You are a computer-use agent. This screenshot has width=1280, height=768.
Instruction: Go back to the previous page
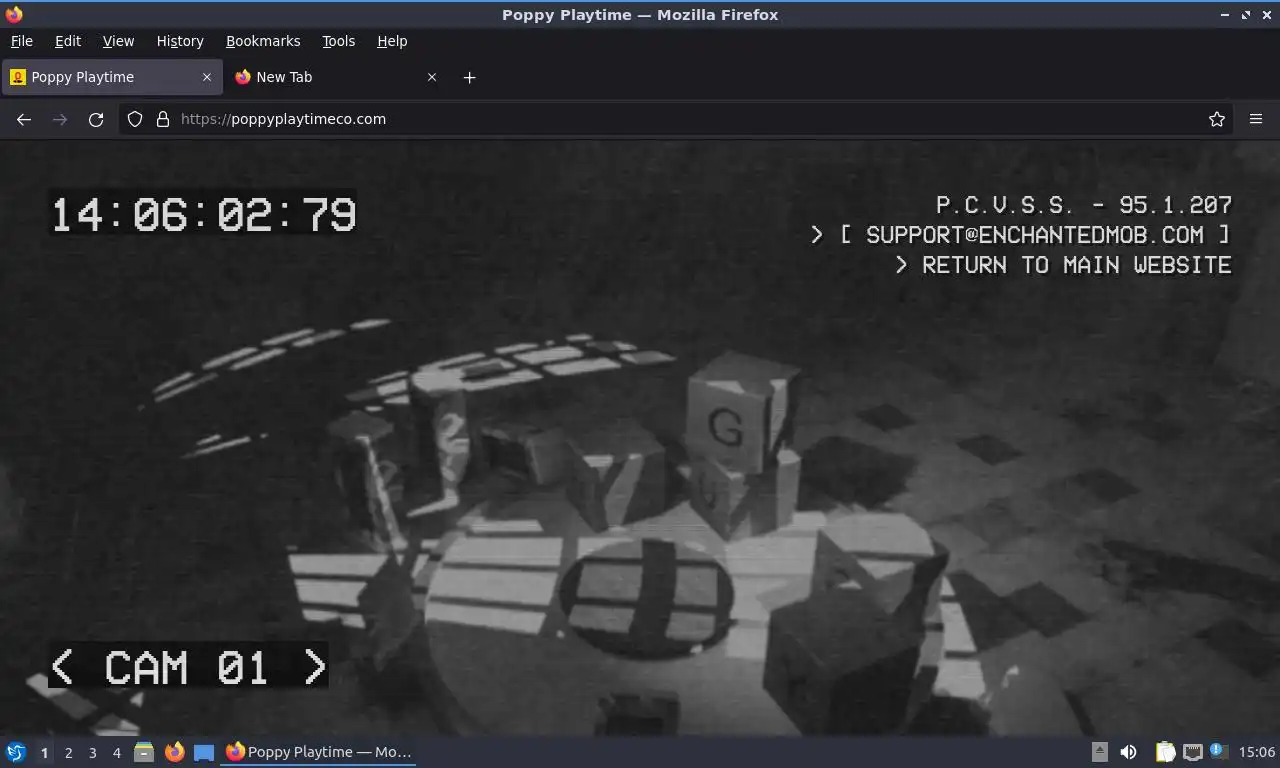coord(24,119)
